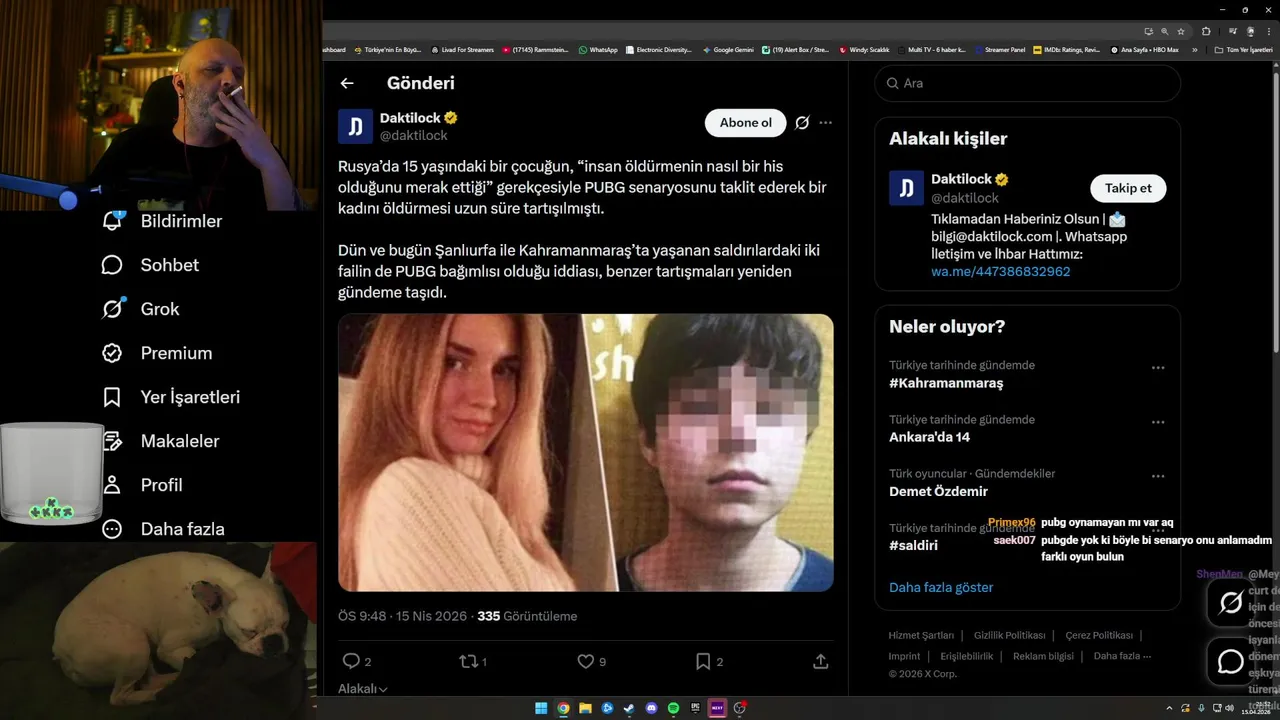Viewport: 1280px width, 720px height.
Task: Open the IMDb Ratings bookmark
Action: coord(1067,50)
